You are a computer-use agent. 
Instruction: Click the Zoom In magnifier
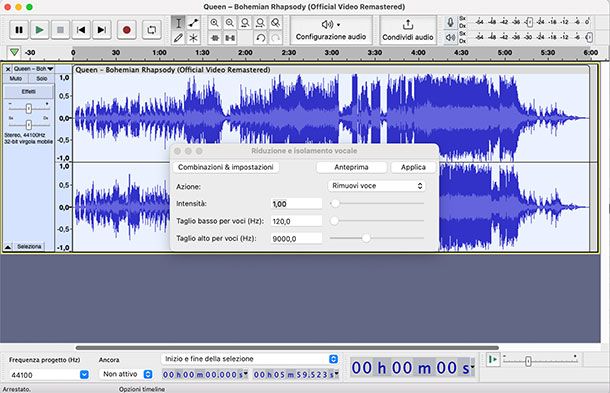[x=214, y=23]
